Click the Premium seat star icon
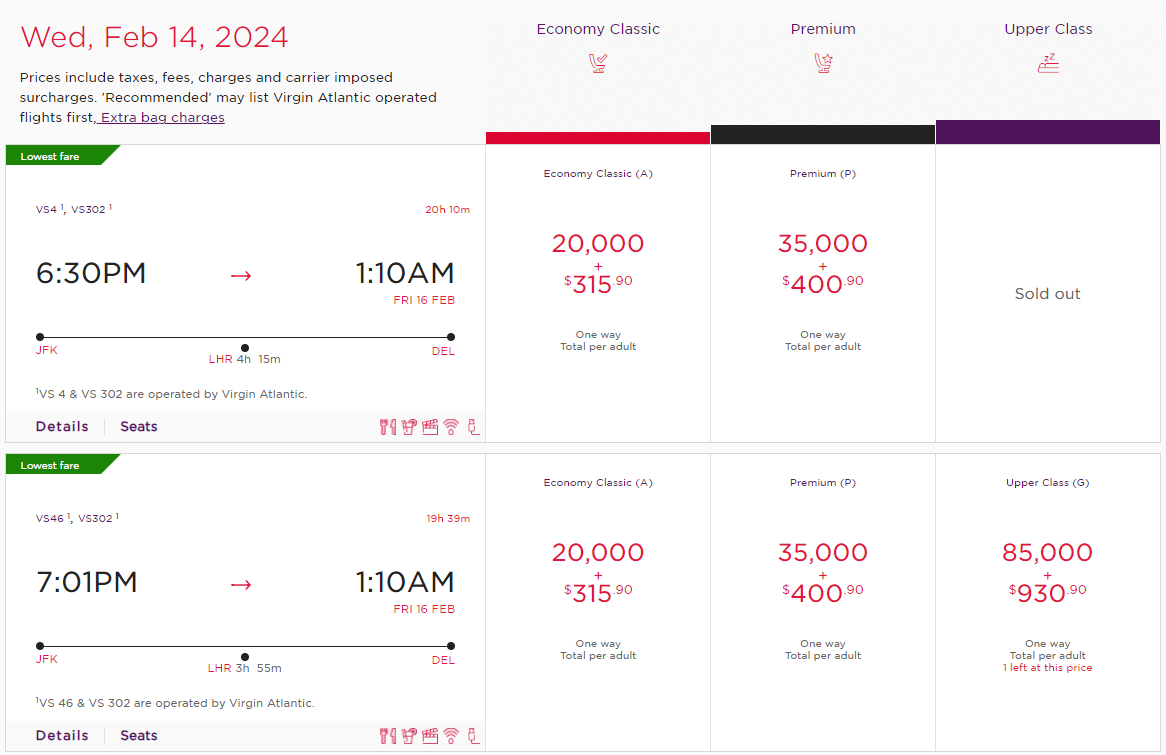This screenshot has width=1166, height=755. [x=823, y=64]
